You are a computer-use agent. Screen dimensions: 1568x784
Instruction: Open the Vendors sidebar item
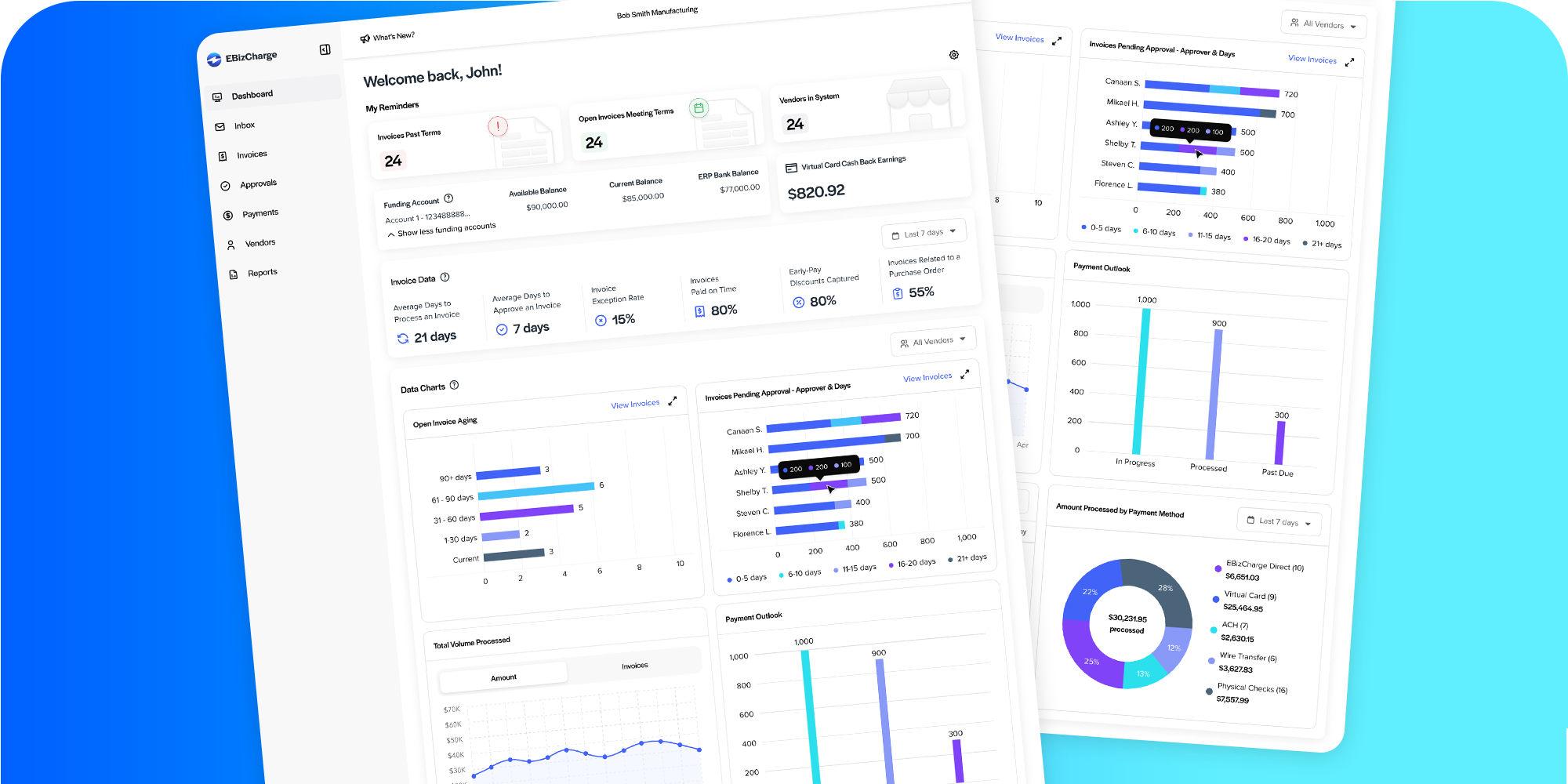(230, 242)
